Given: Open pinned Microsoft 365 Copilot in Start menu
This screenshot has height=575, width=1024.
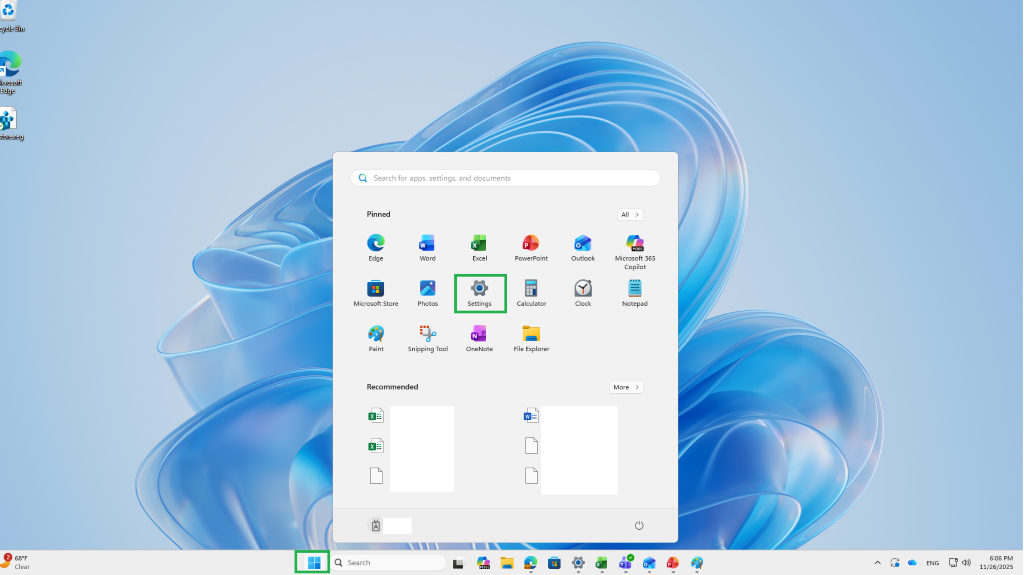Looking at the screenshot, I should pos(635,252).
